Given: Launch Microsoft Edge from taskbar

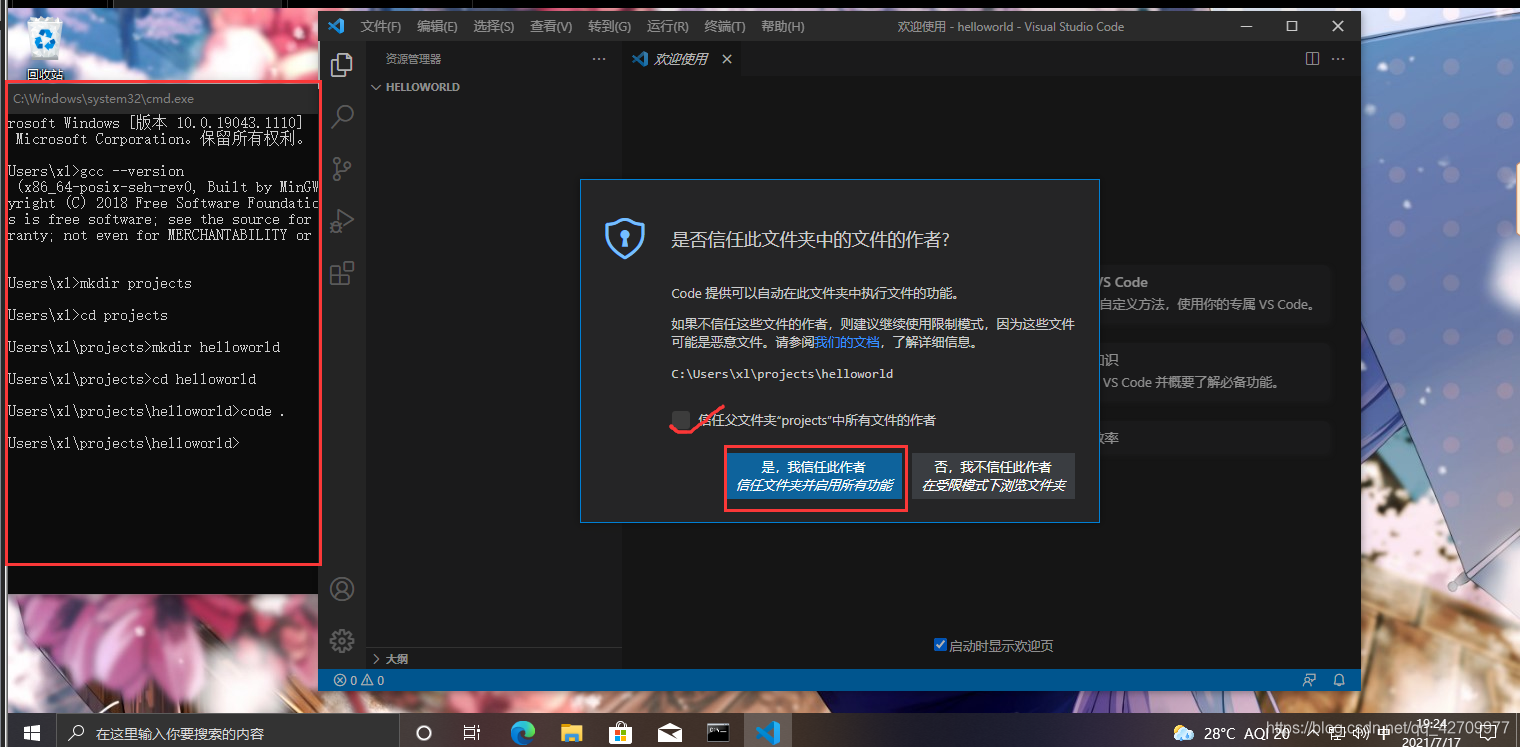Looking at the screenshot, I should (x=523, y=733).
